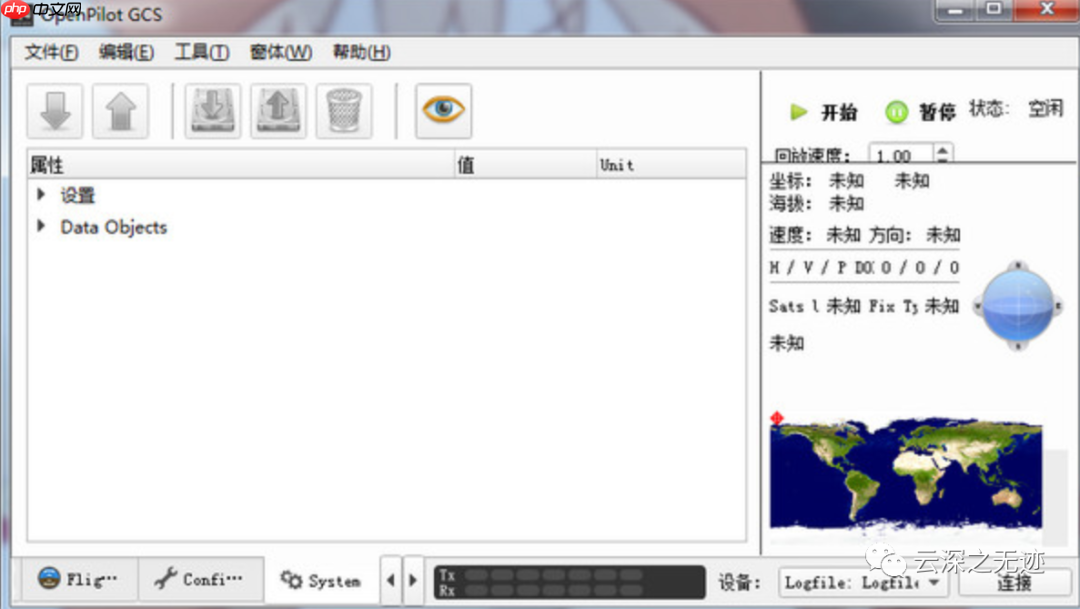
Task: Open the 窗体(W) menu
Action: point(280,52)
